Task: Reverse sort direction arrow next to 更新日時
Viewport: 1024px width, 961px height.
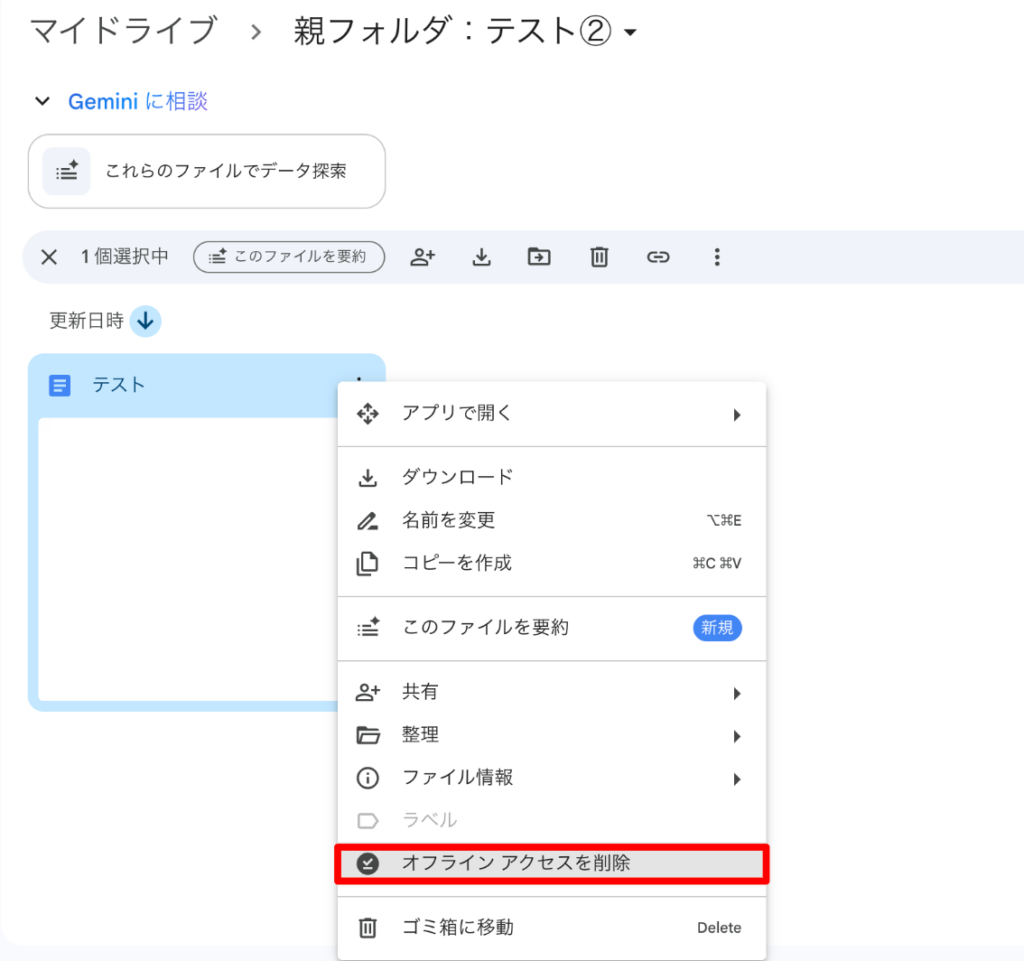Action: tap(146, 321)
